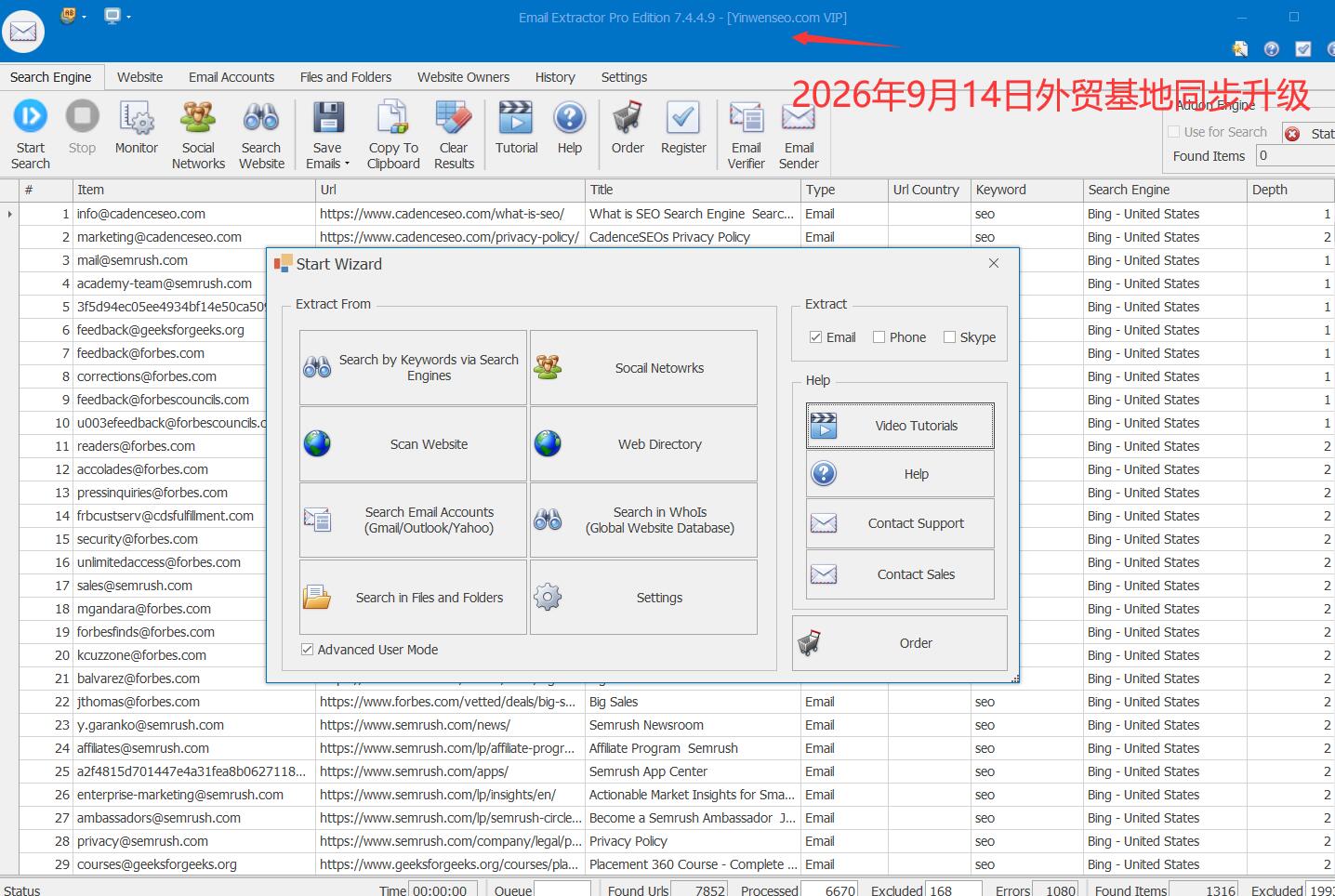Sort by the Search Engine column header

tap(1166, 190)
